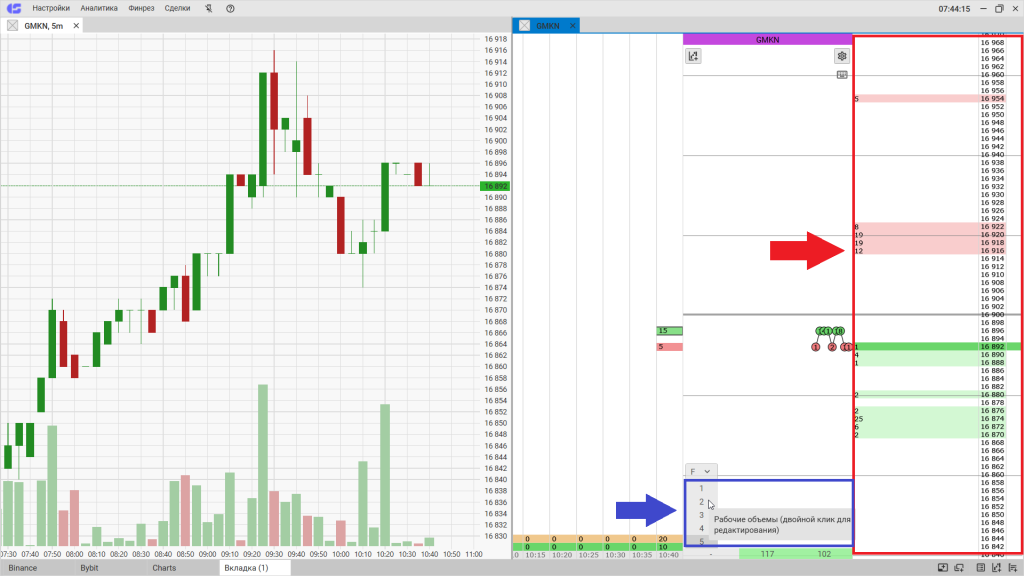
Task: Select working volume 2
Action: [701, 502]
